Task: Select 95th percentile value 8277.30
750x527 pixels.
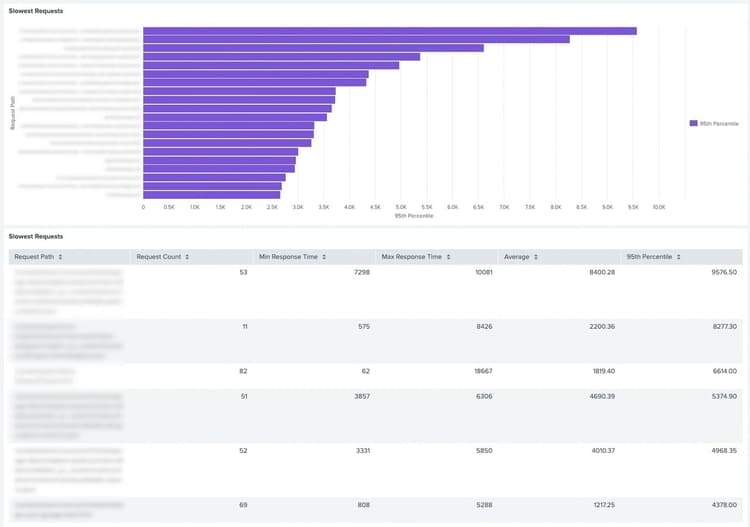Action: 725,327
